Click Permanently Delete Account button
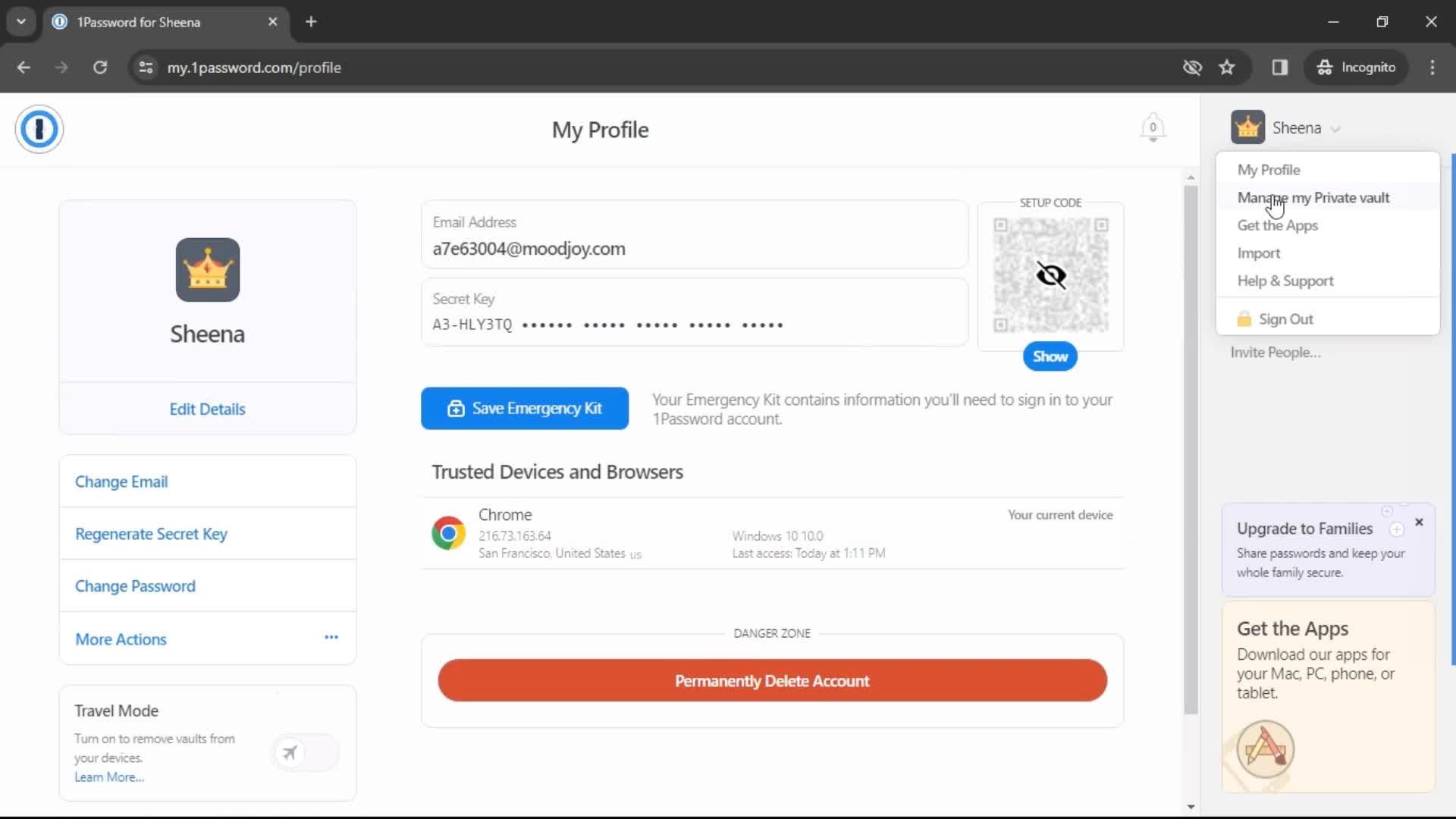 pos(772,680)
